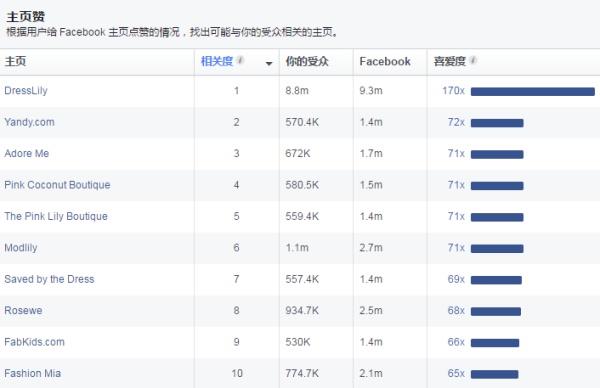Select the 774.7K audience value
The image size is (600, 388).
point(302,373)
